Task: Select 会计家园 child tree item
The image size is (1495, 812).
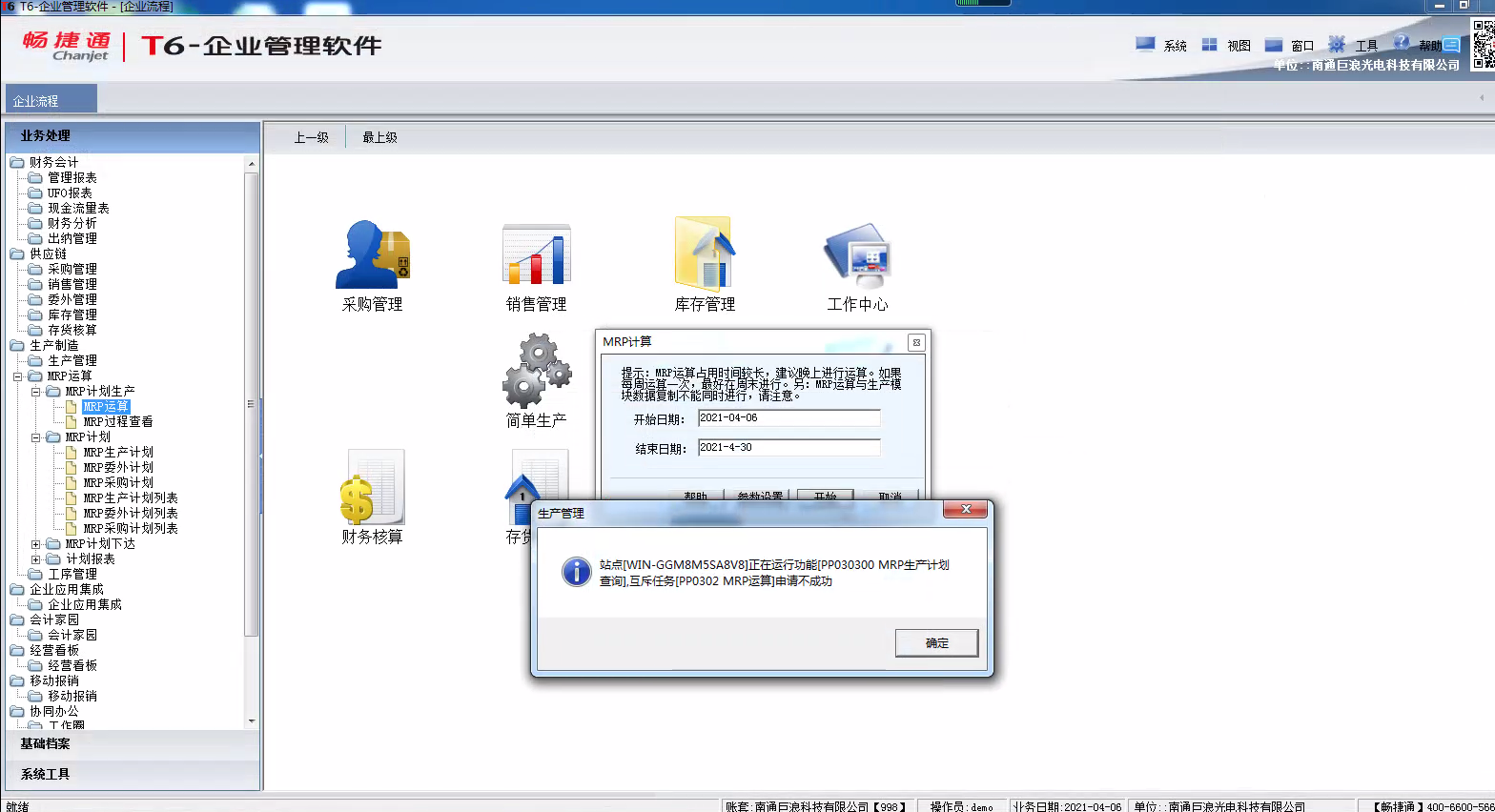Action: point(72,635)
